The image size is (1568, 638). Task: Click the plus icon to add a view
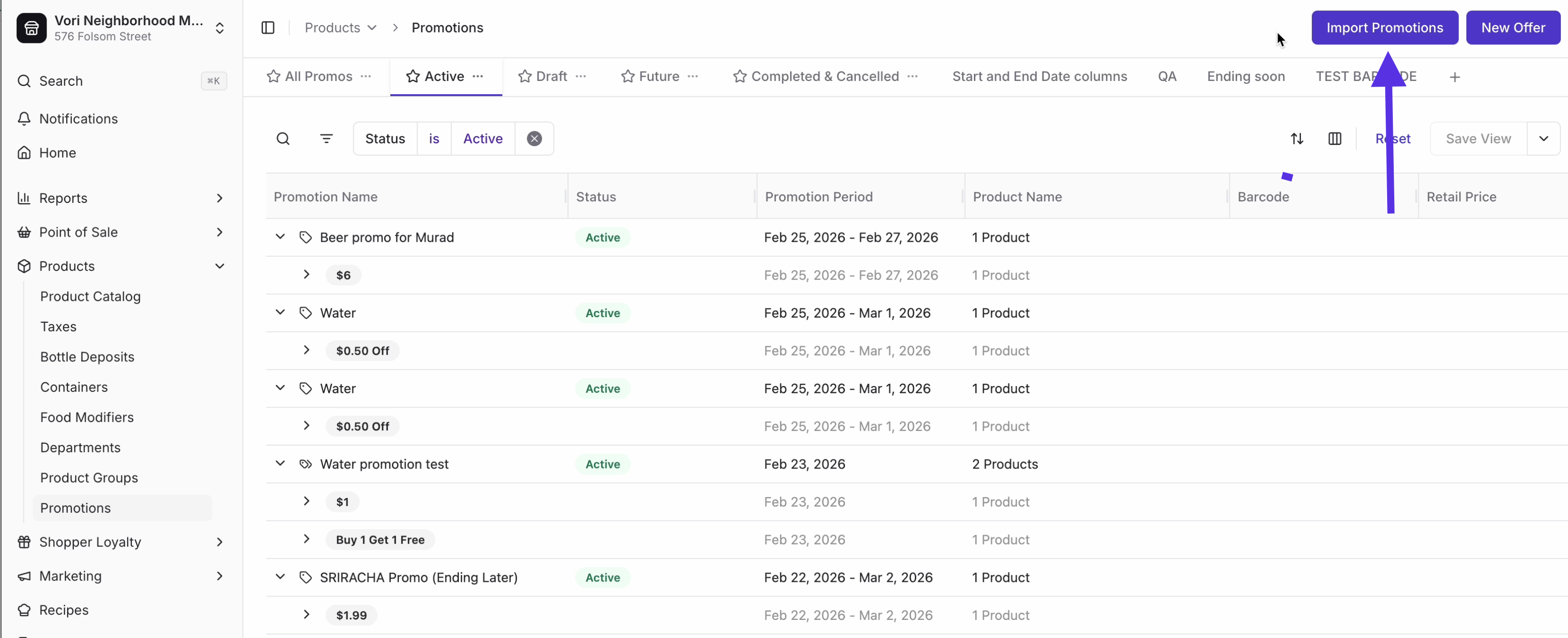(x=1455, y=76)
